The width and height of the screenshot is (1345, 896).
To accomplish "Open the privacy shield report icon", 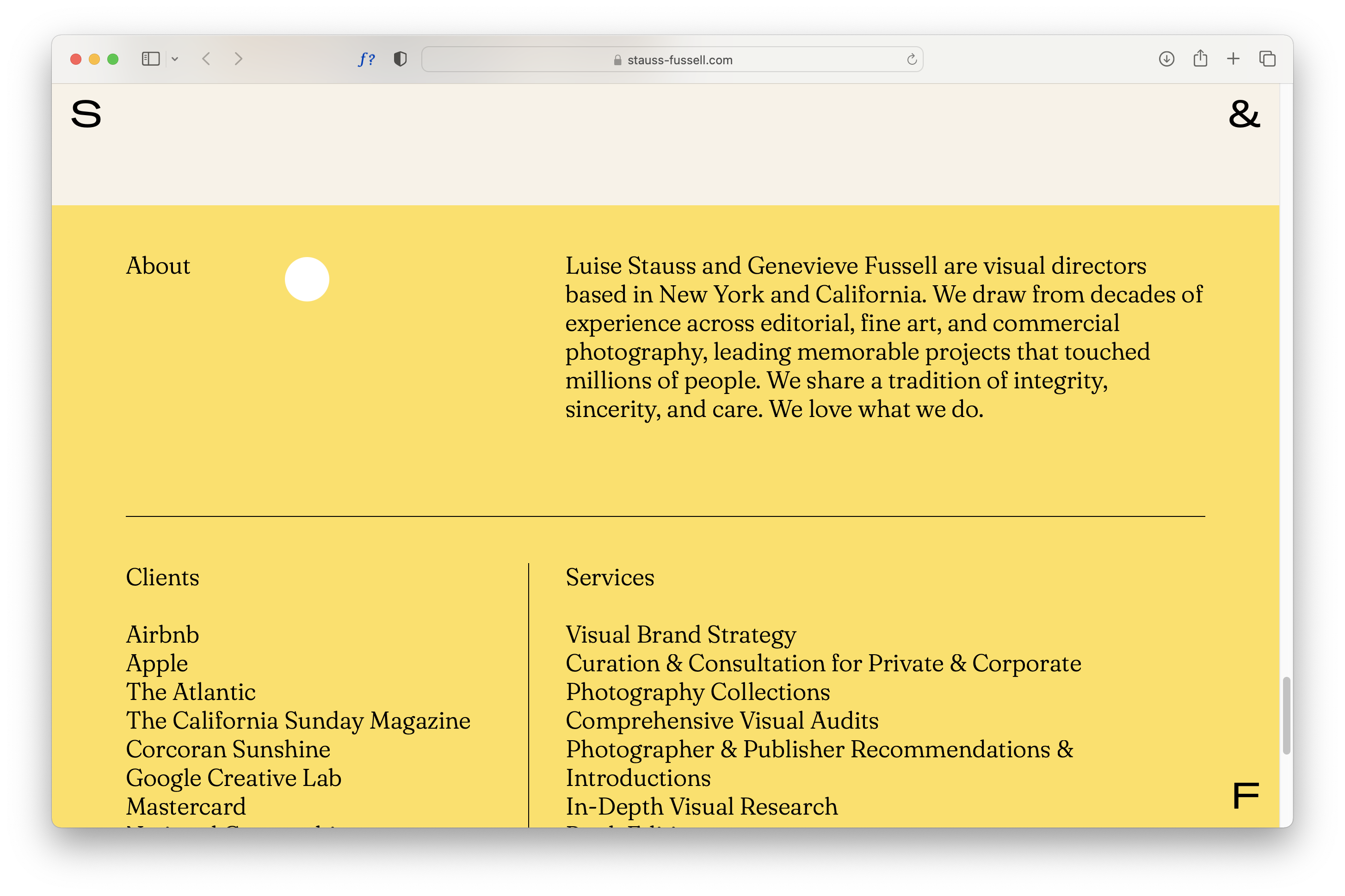I will point(400,59).
